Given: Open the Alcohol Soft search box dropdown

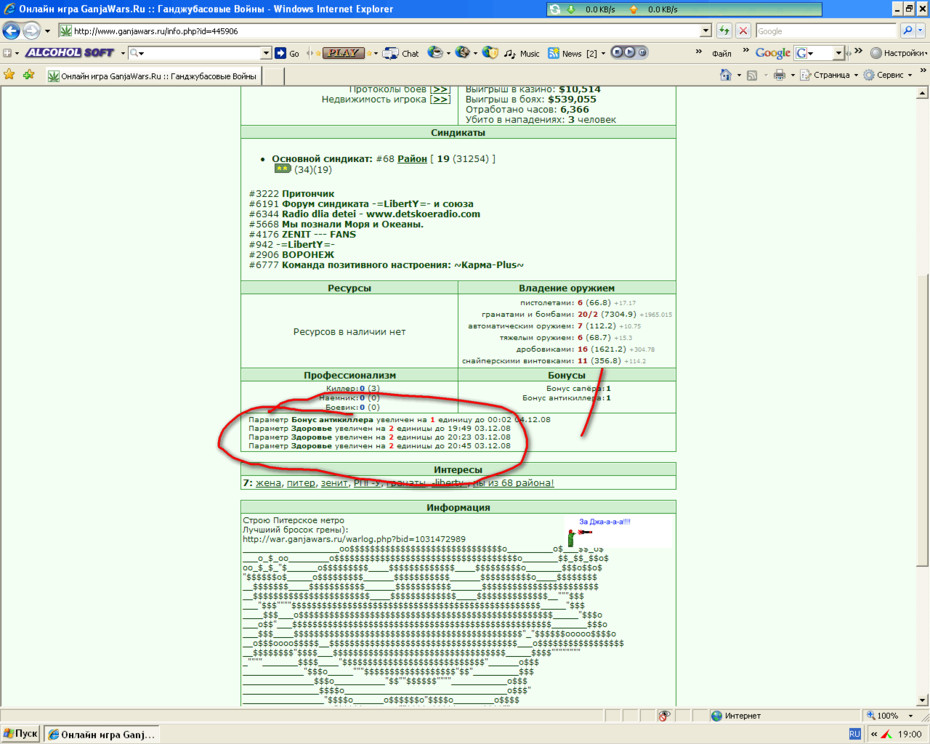Looking at the screenshot, I should point(266,53).
